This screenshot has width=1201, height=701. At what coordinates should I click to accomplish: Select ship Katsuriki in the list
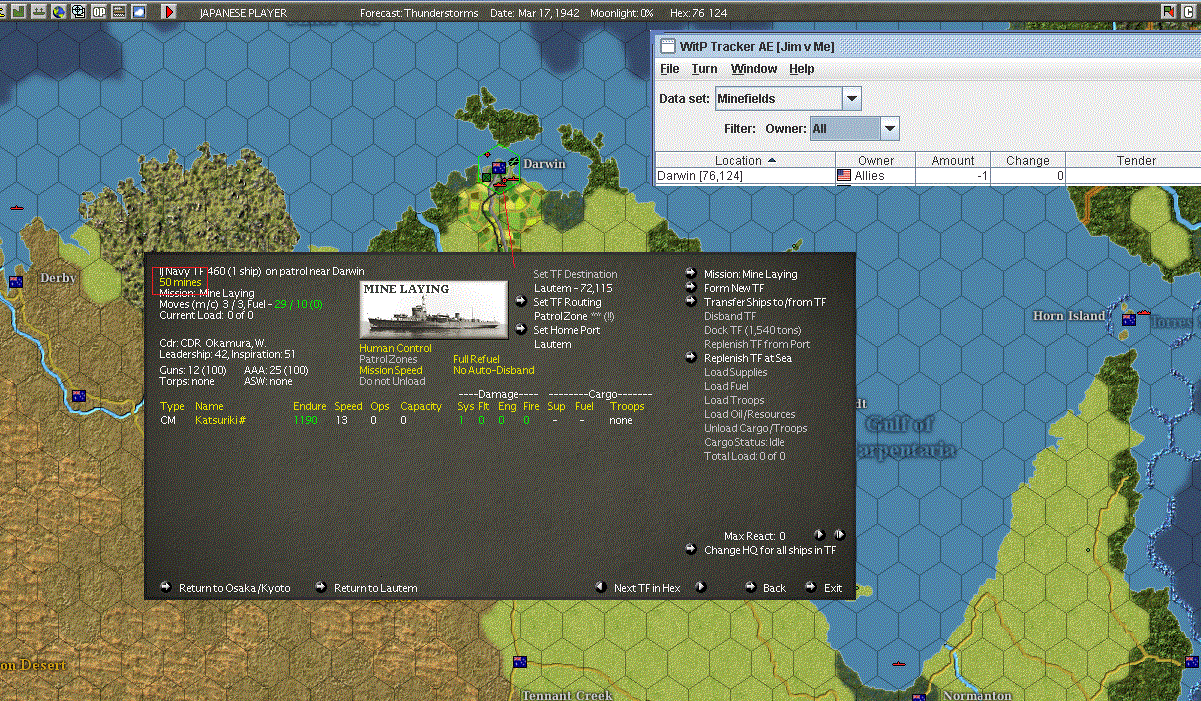(x=221, y=421)
